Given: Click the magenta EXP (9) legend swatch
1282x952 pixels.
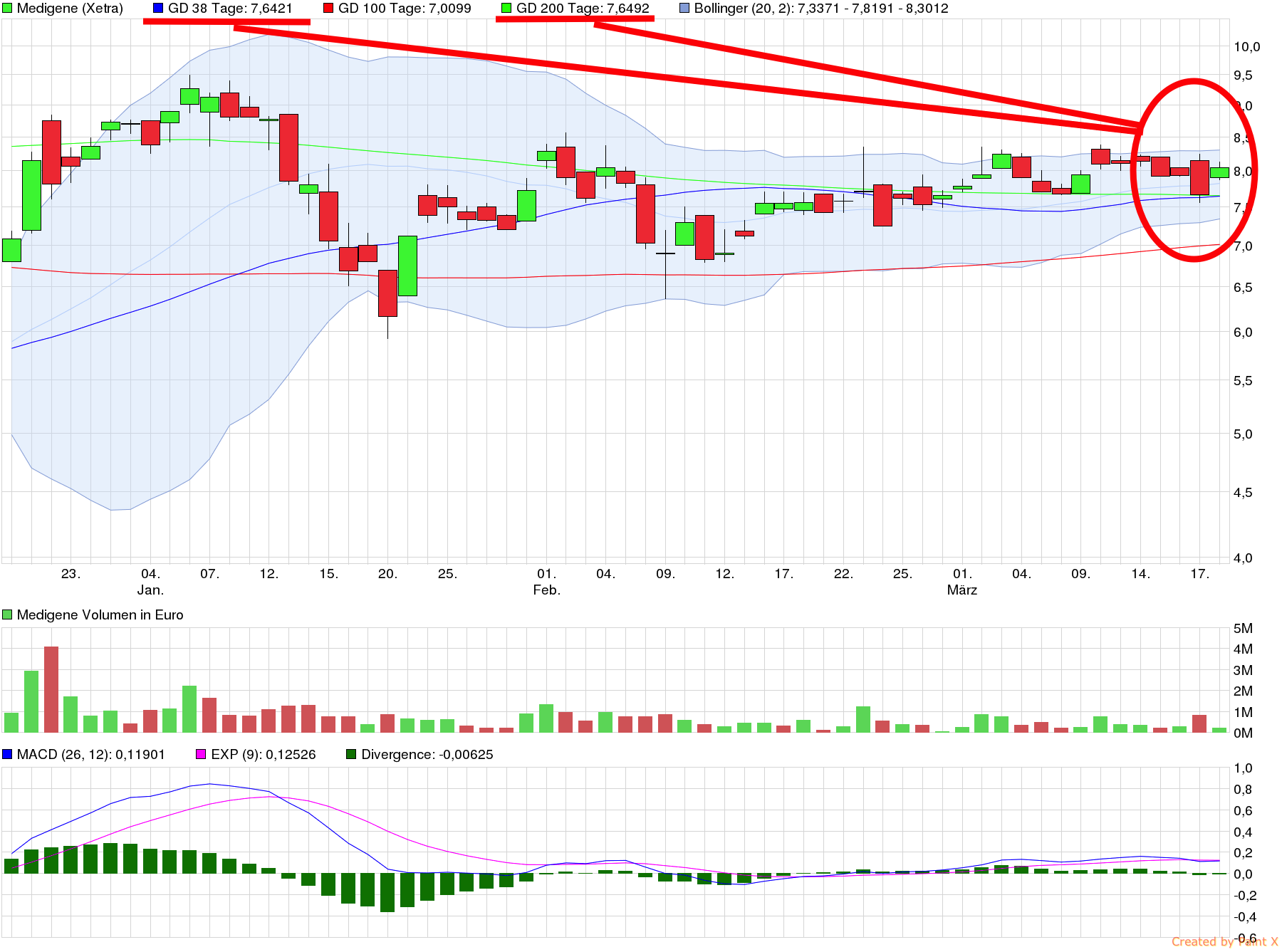Looking at the screenshot, I should (201, 754).
